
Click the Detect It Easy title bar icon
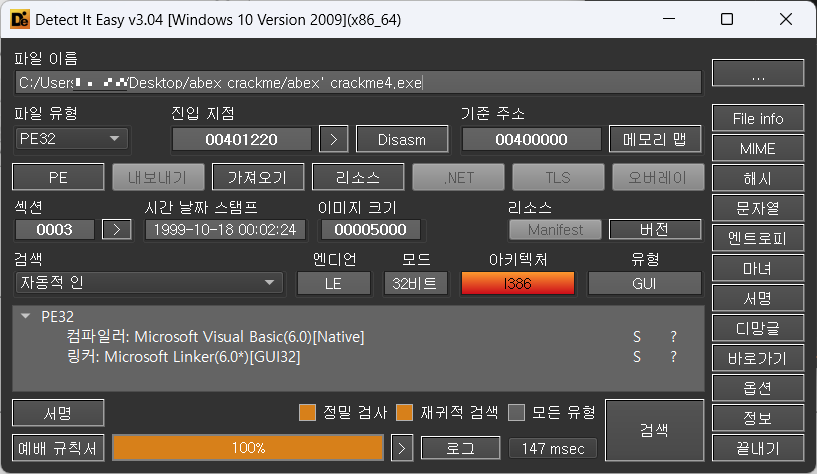(20, 20)
